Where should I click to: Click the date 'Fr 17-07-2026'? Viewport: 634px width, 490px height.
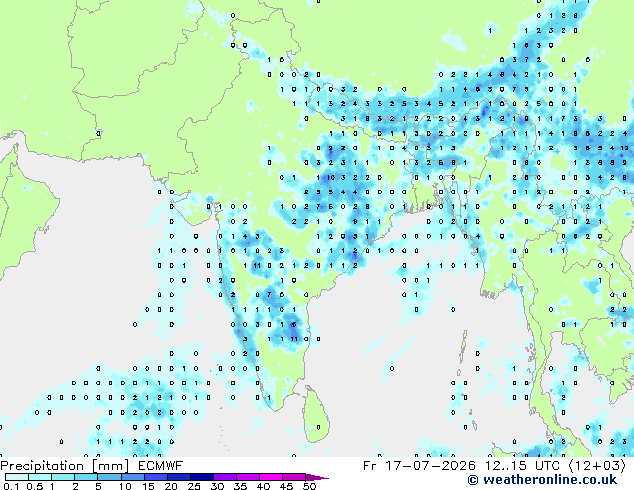[419, 466]
